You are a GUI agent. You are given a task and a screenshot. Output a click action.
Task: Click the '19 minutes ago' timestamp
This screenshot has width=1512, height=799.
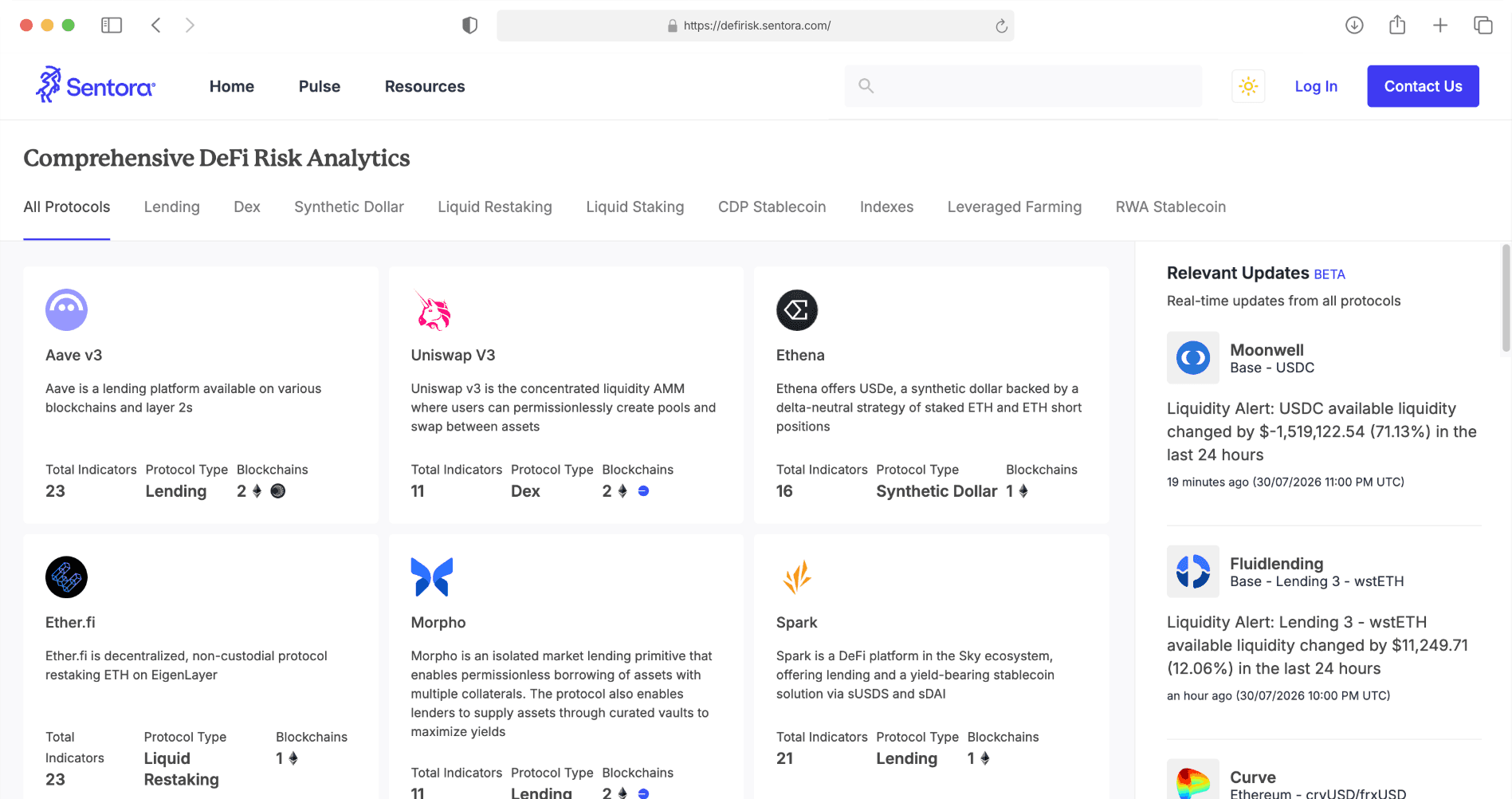[x=1286, y=482]
